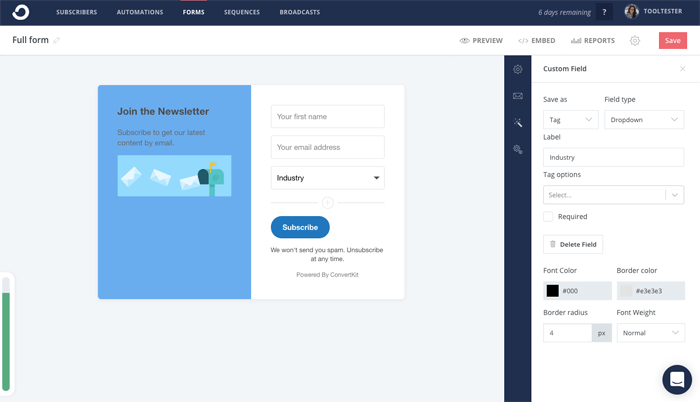Toggle the Required checkbox

click(548, 217)
